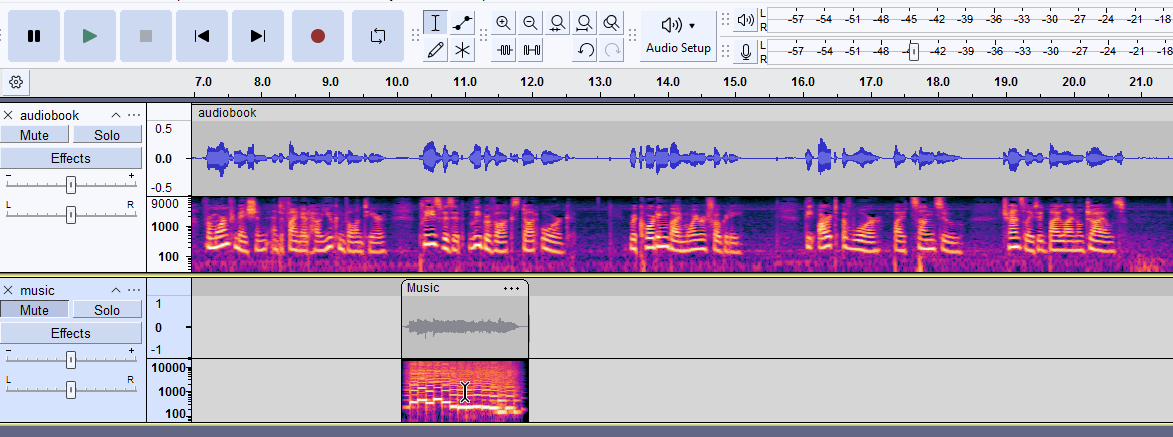The width and height of the screenshot is (1173, 437).
Task: Click audiobook vertical scale at 0.0
Action: point(165,159)
